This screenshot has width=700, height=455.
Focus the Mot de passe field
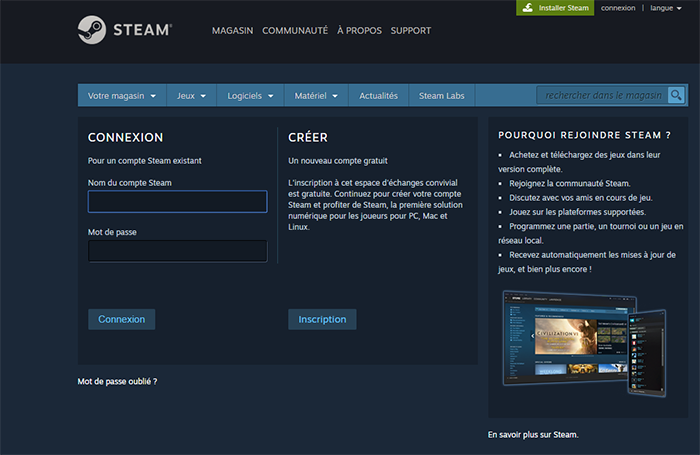point(178,251)
